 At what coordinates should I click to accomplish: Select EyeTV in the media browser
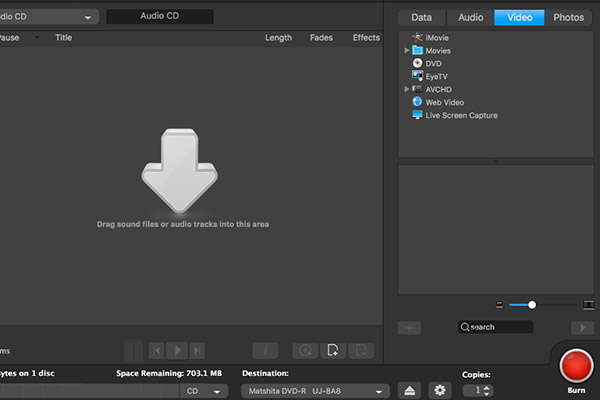point(438,76)
